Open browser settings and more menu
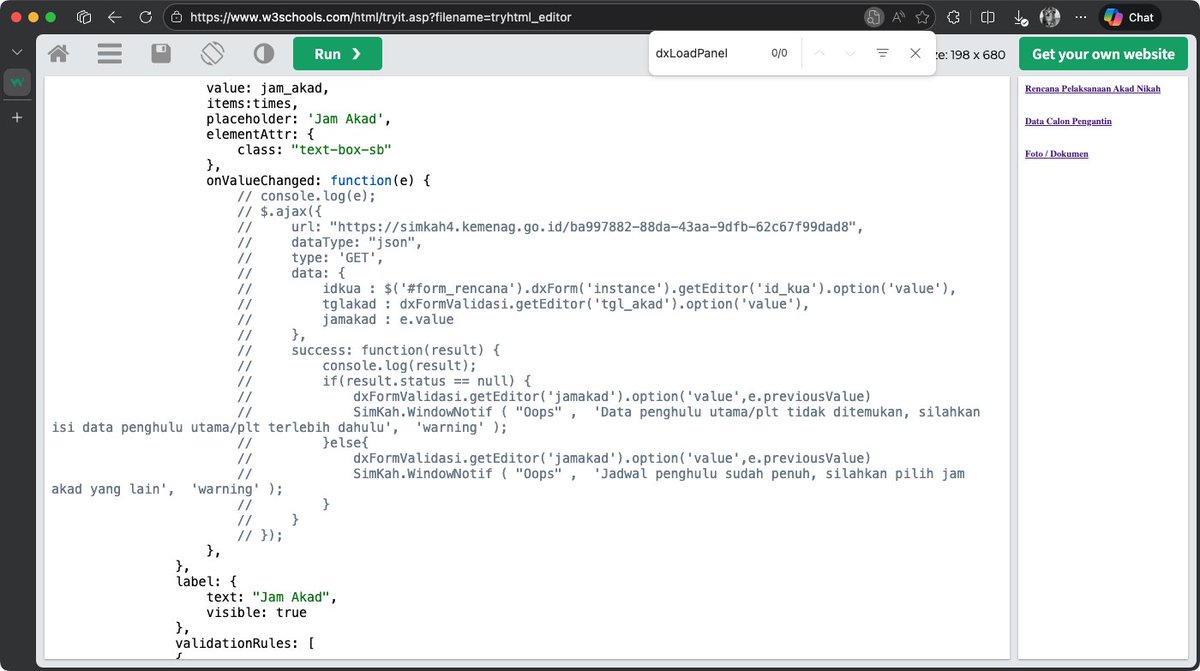Viewport: 1200px width, 671px height. click(x=1082, y=17)
